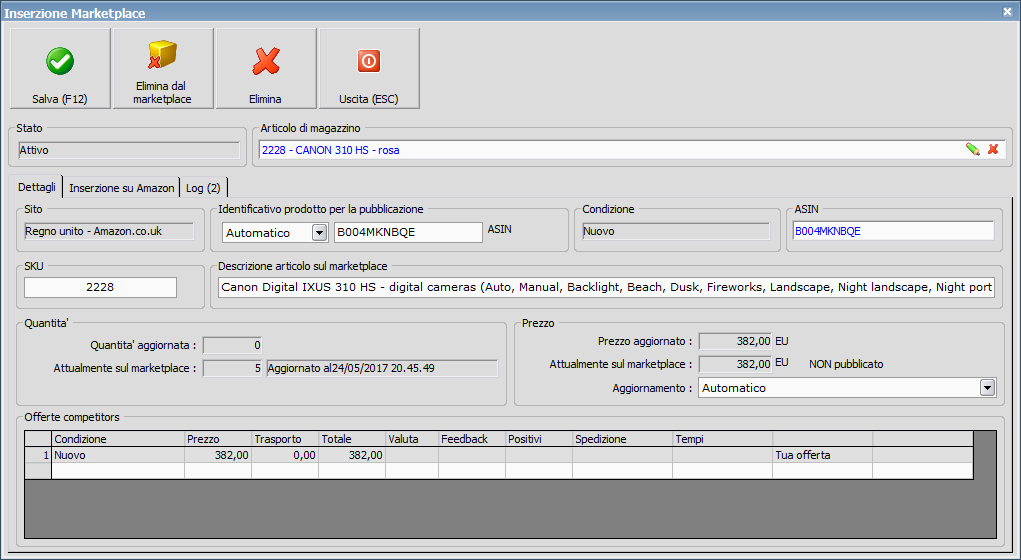Click the Feedback column header
Viewport: 1021px width, 560px height.
[x=471, y=439]
